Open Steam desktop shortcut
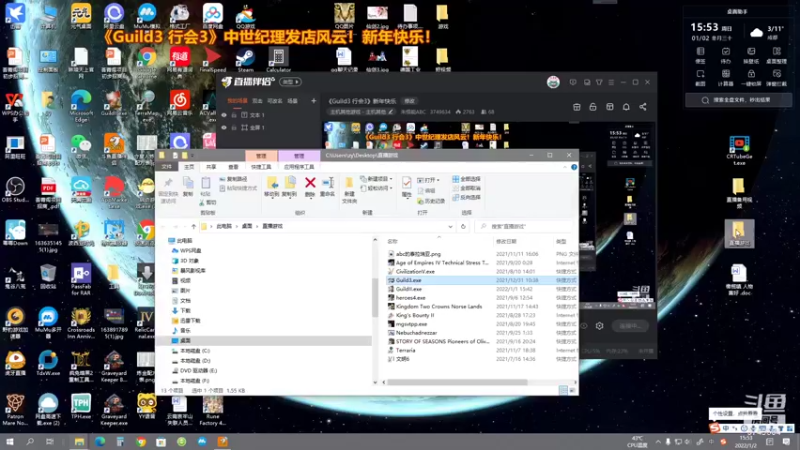This screenshot has width=800, height=450. point(245,60)
